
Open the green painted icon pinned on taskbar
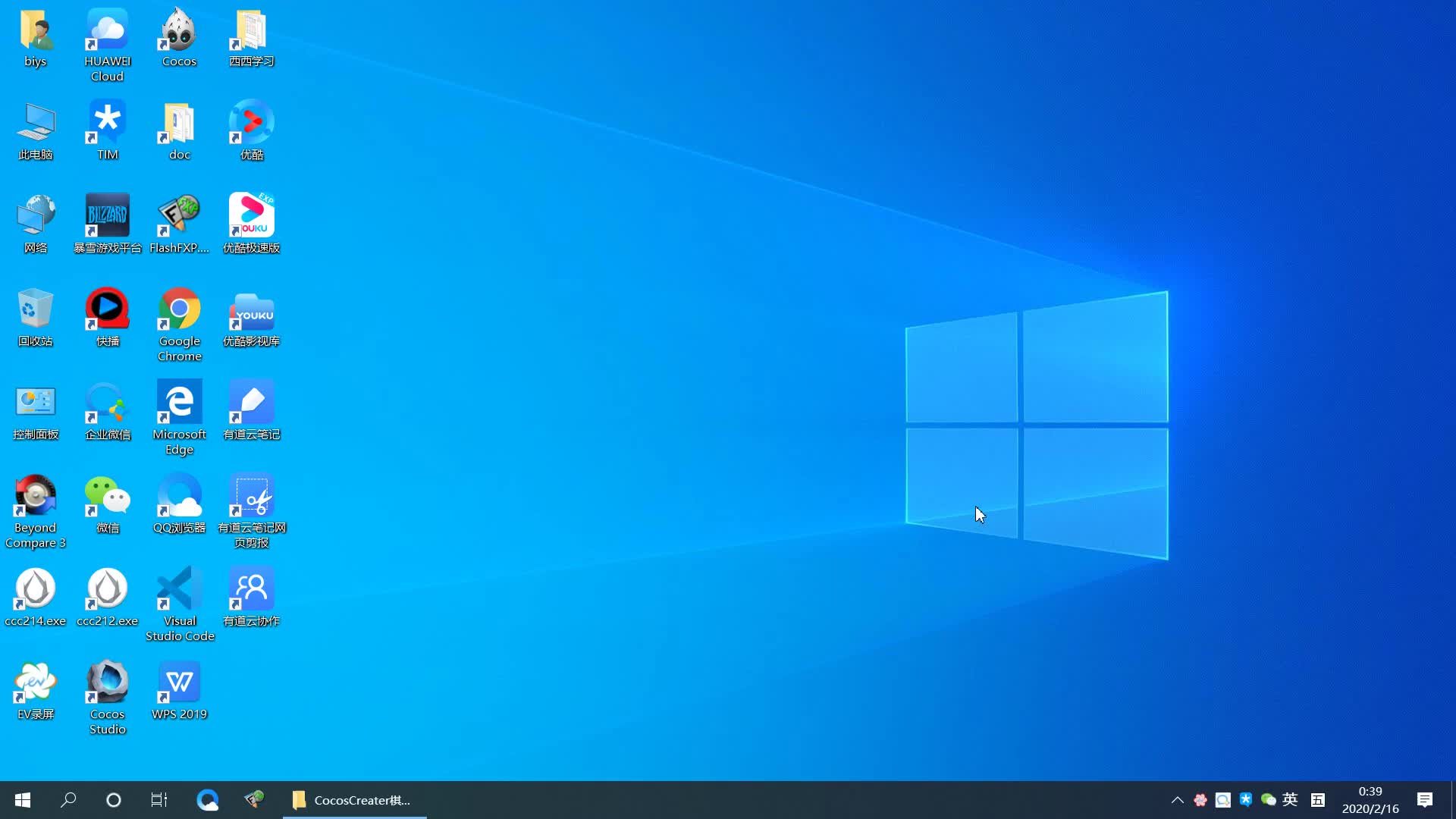coord(255,800)
